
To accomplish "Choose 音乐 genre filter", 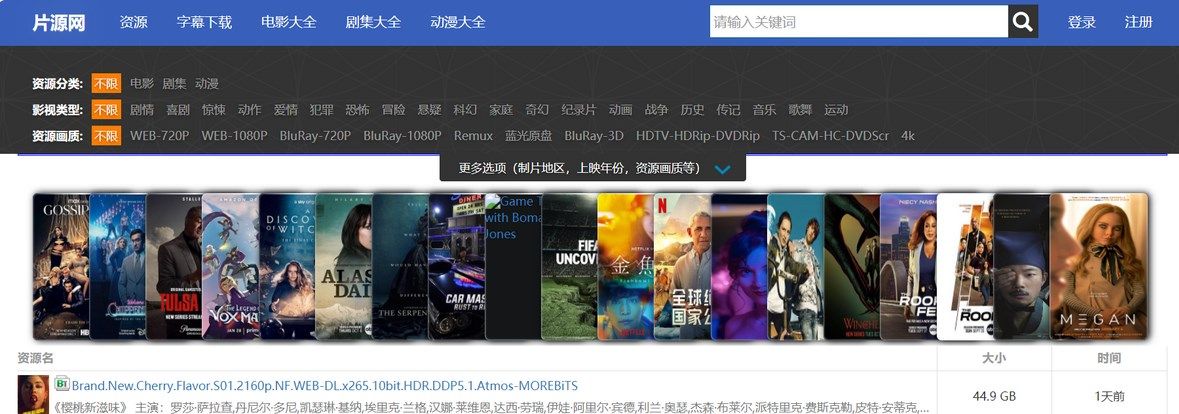I will (x=765, y=110).
